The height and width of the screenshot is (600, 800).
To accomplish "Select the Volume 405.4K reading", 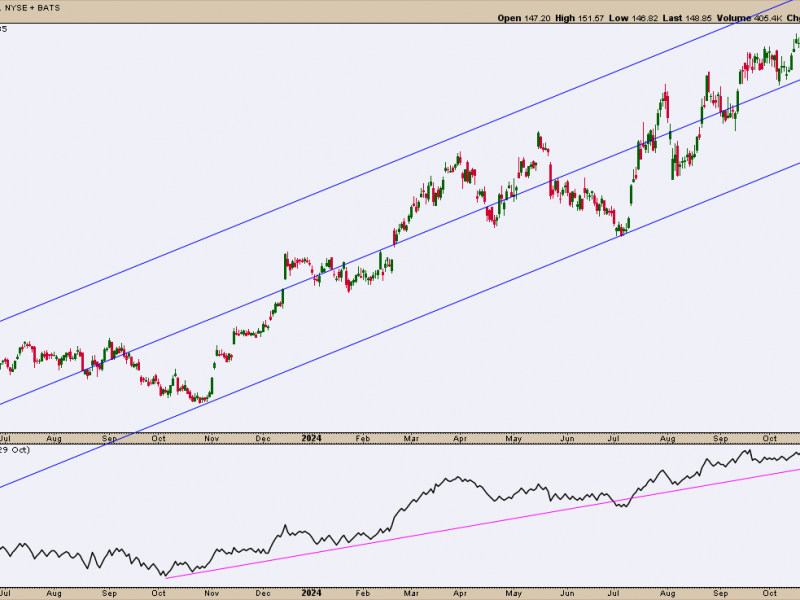I will point(749,18).
